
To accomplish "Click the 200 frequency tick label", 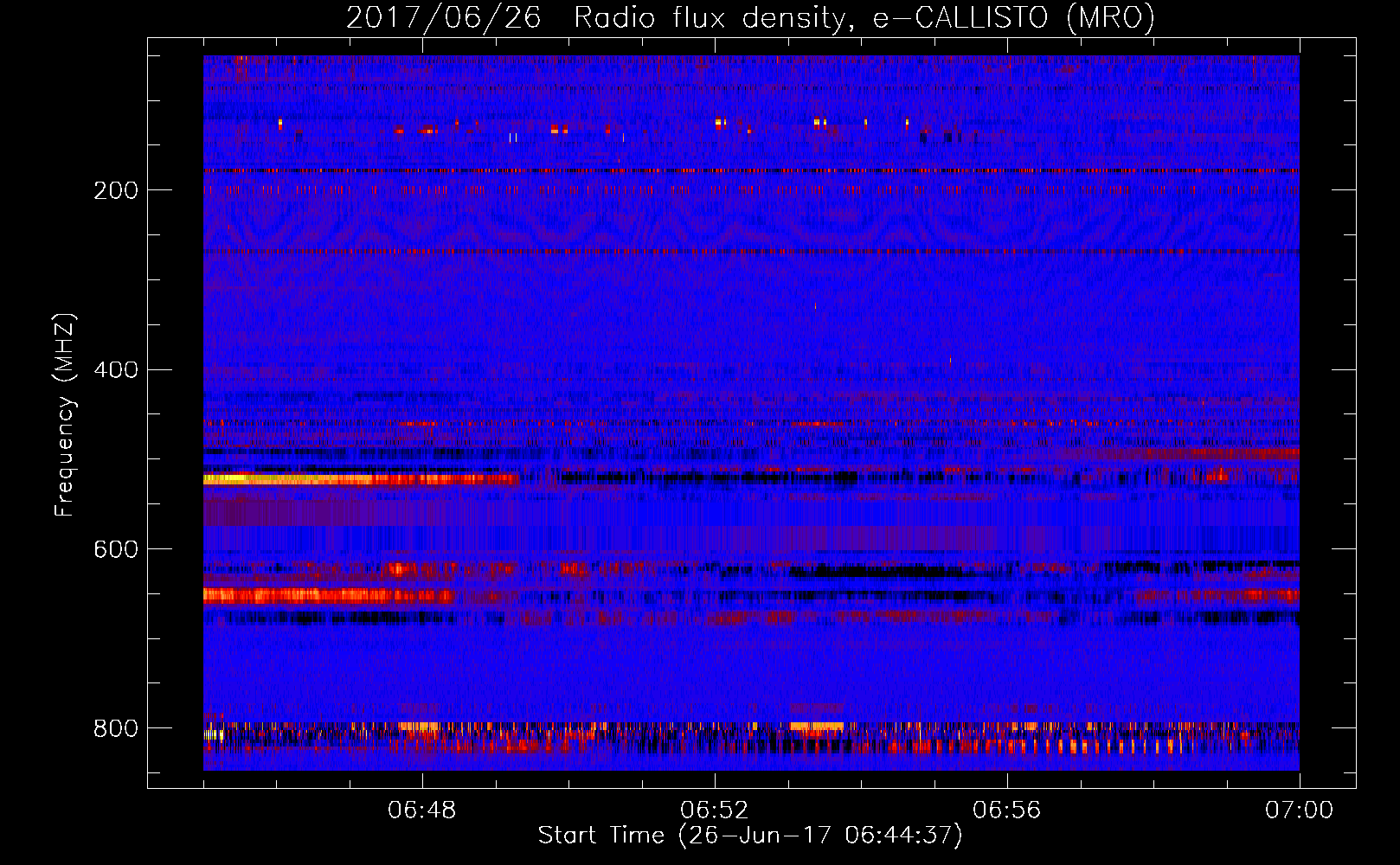I will point(116,190).
